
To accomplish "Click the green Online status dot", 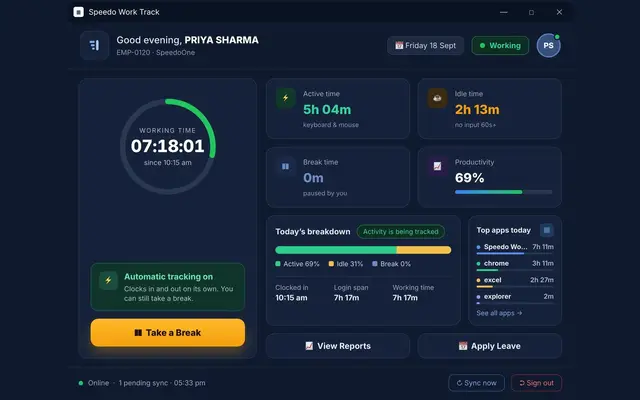I will [x=81, y=383].
